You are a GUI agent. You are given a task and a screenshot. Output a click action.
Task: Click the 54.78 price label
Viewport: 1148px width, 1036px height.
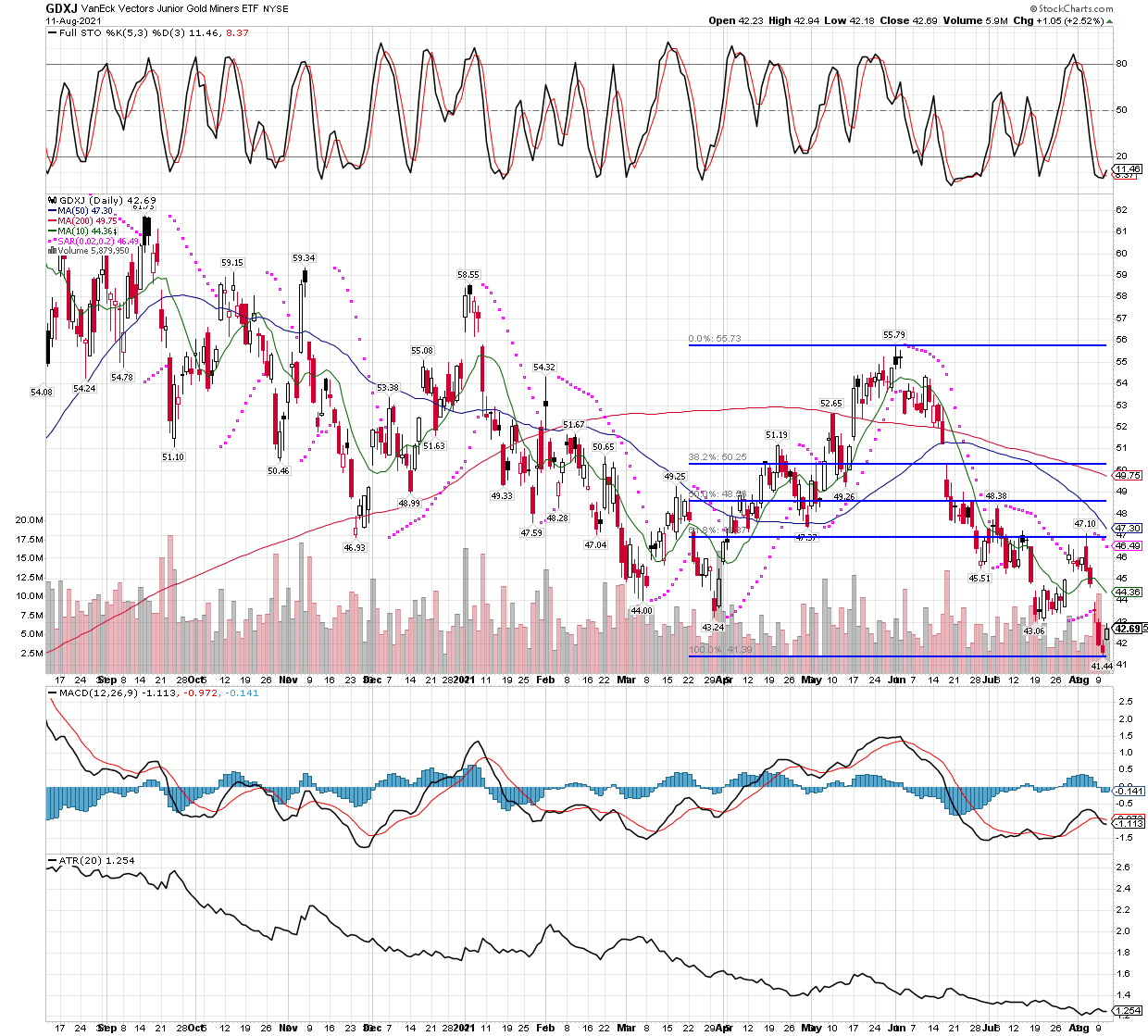pos(122,378)
